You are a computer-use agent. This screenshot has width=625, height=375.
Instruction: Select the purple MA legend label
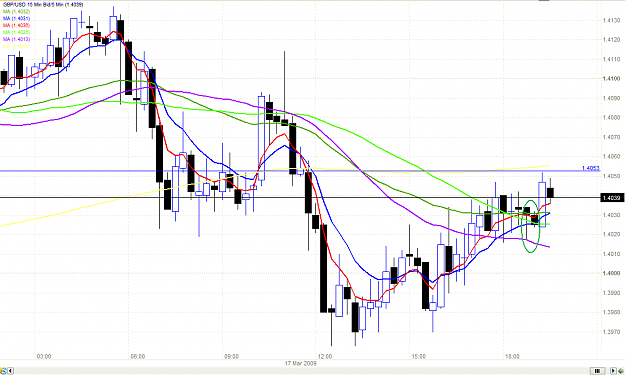[x=16, y=39]
